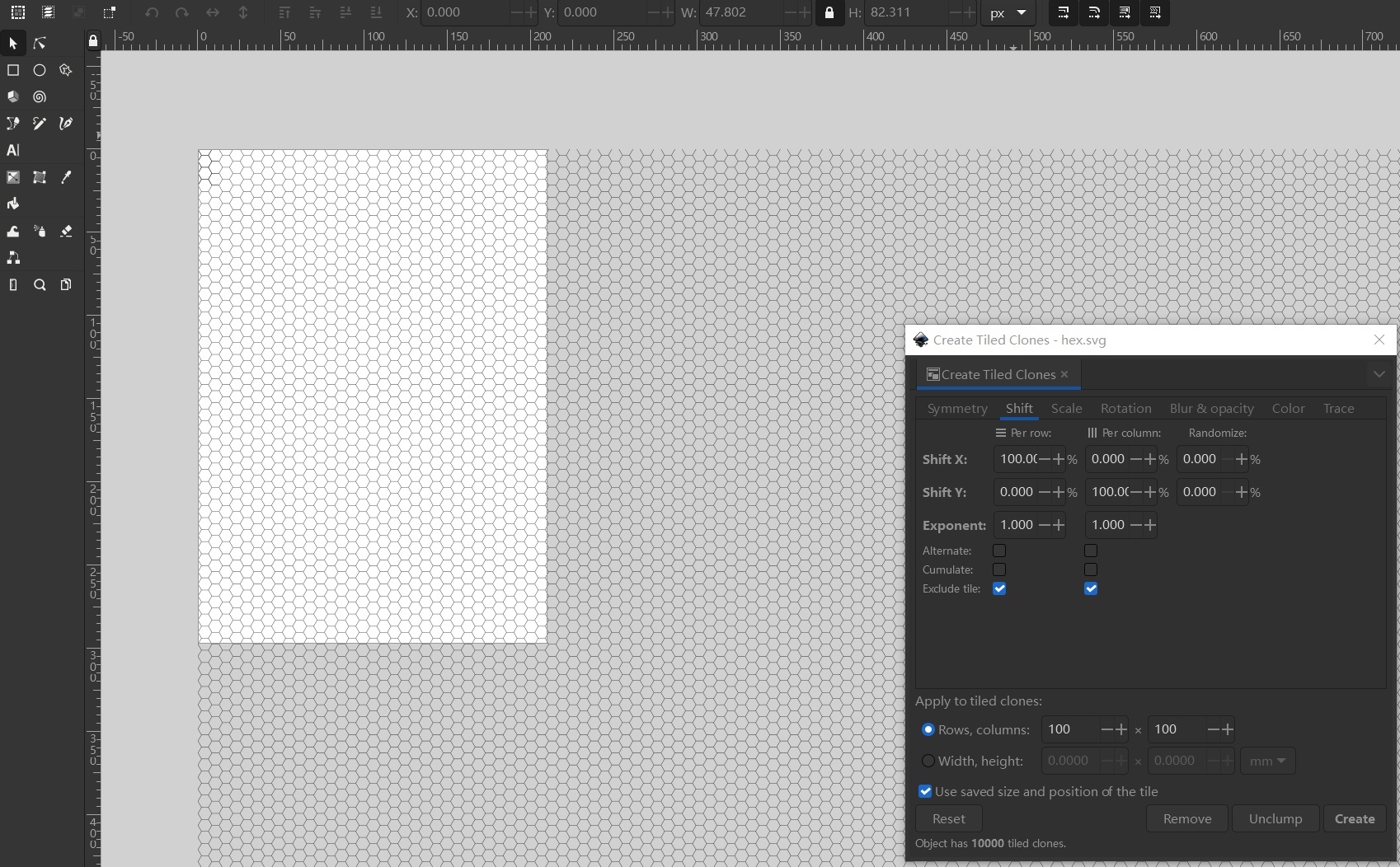Close the Create Tiled Clones tab
1400x867 pixels.
(x=1064, y=374)
